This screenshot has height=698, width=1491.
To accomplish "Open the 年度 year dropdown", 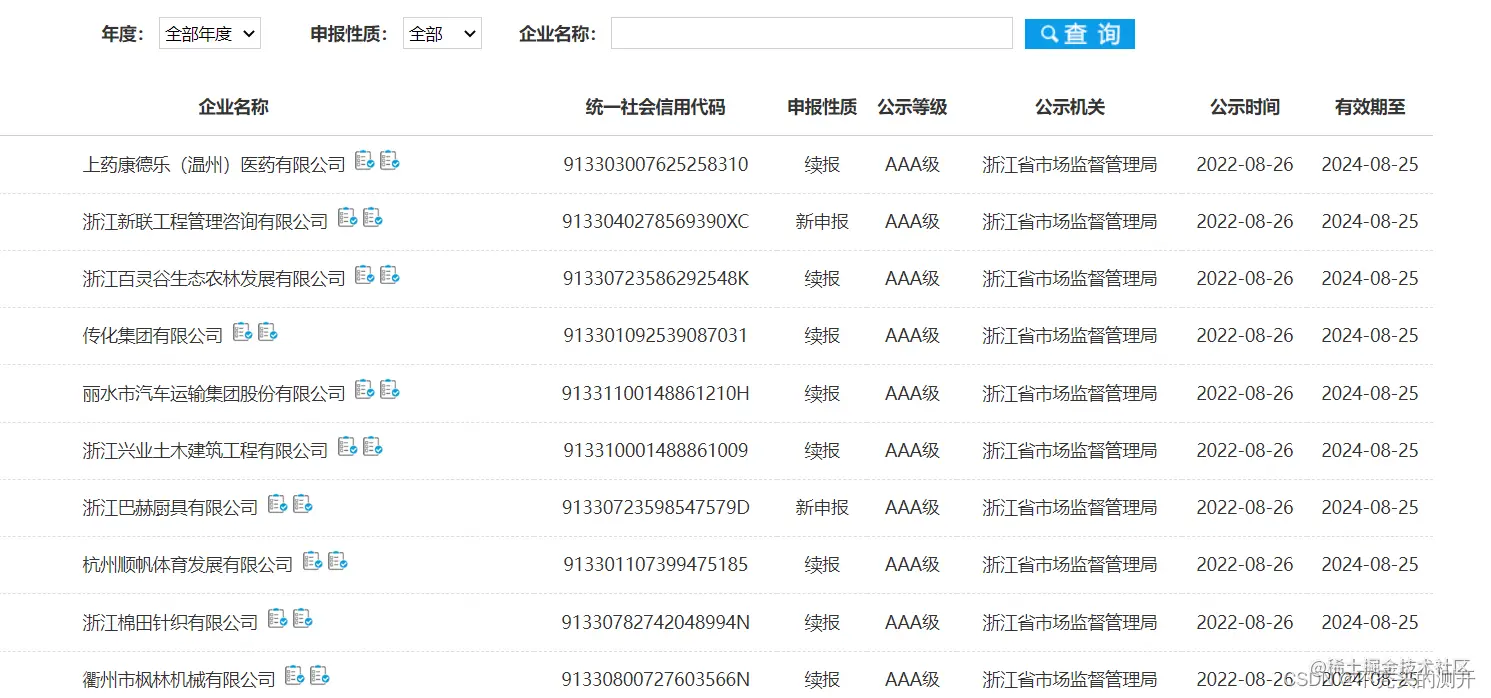I will click(210, 33).
